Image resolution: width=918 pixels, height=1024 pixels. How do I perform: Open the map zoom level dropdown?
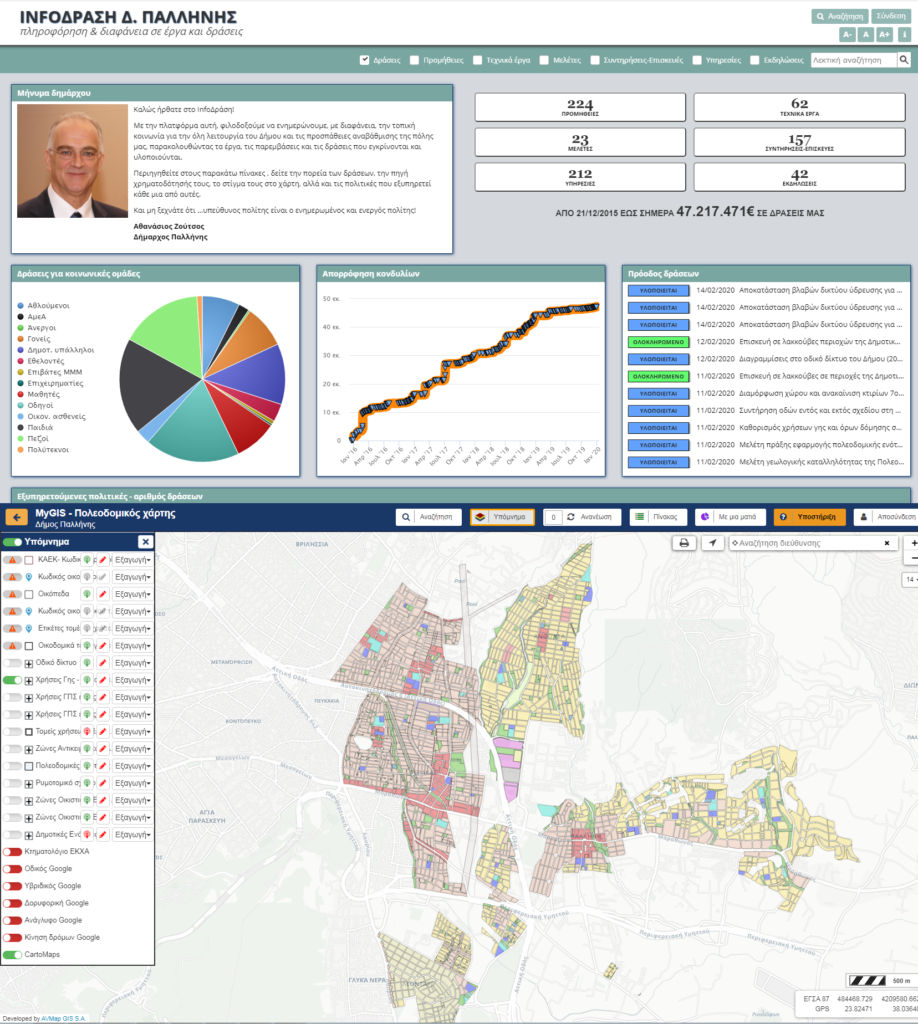(x=910, y=579)
